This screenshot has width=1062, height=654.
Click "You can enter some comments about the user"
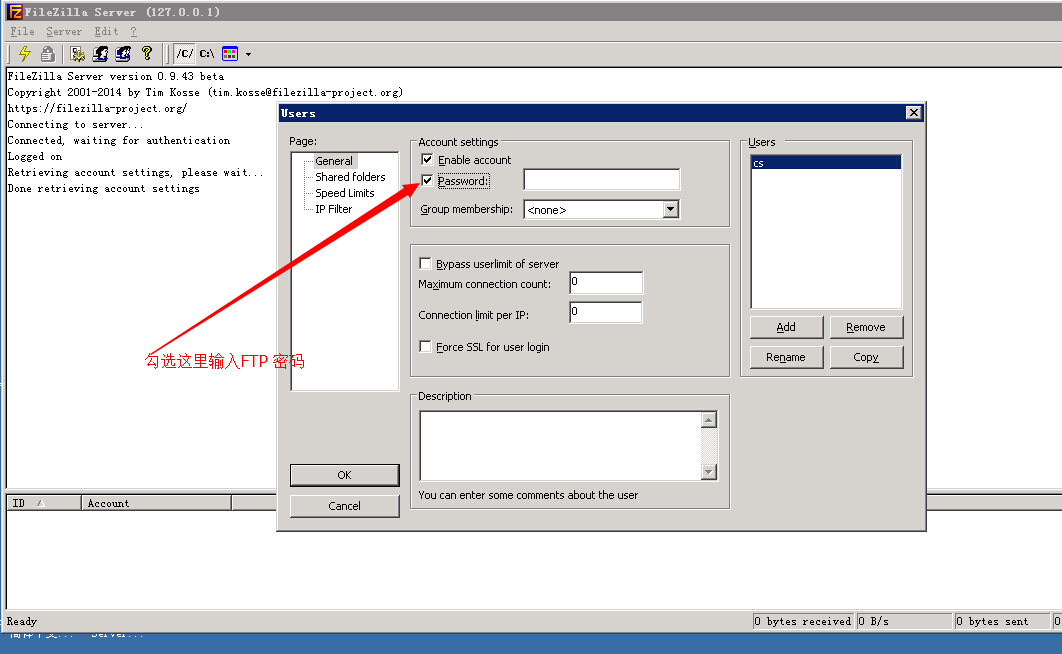click(528, 495)
